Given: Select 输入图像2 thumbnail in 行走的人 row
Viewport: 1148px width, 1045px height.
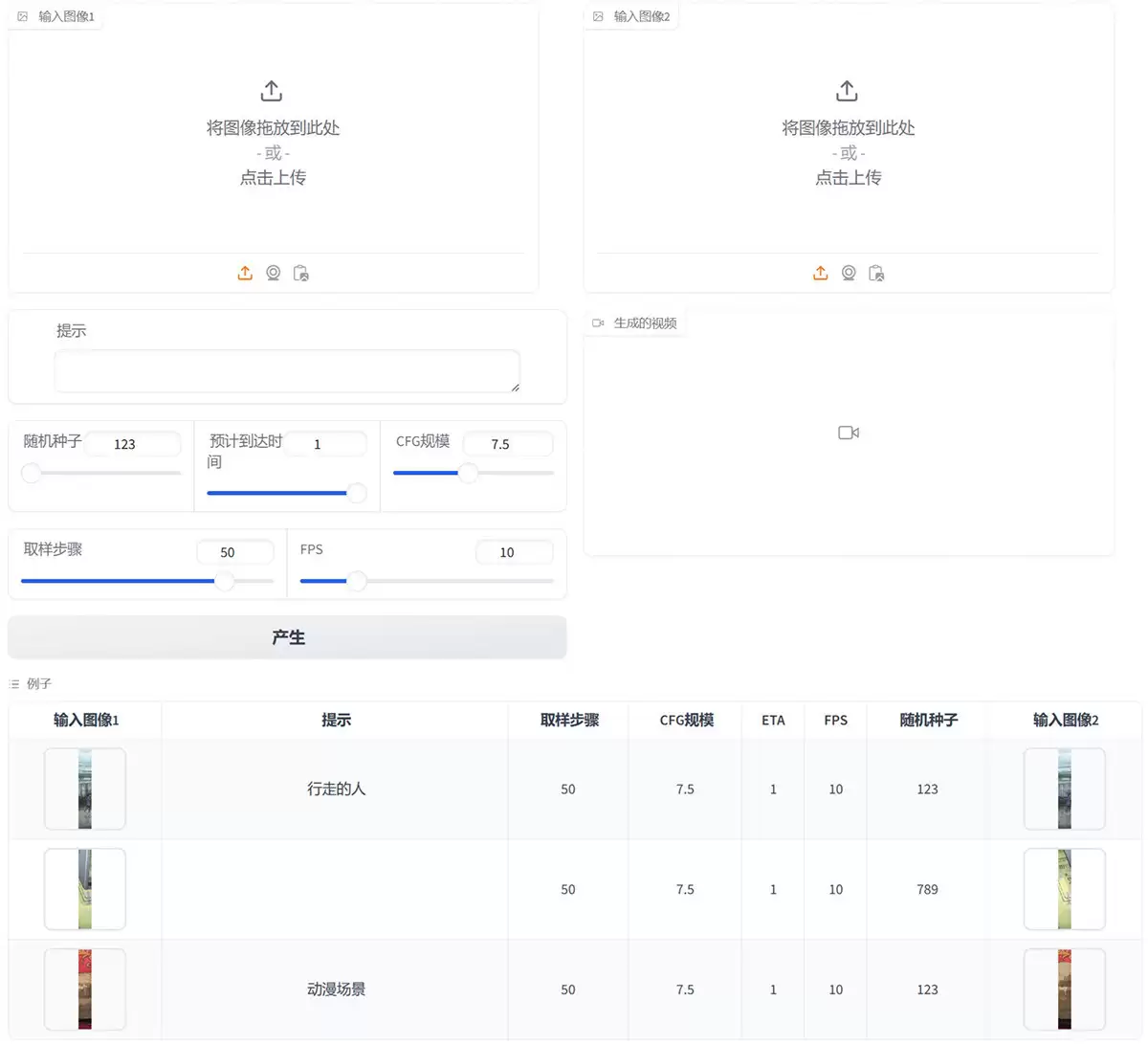Looking at the screenshot, I should (x=1065, y=789).
